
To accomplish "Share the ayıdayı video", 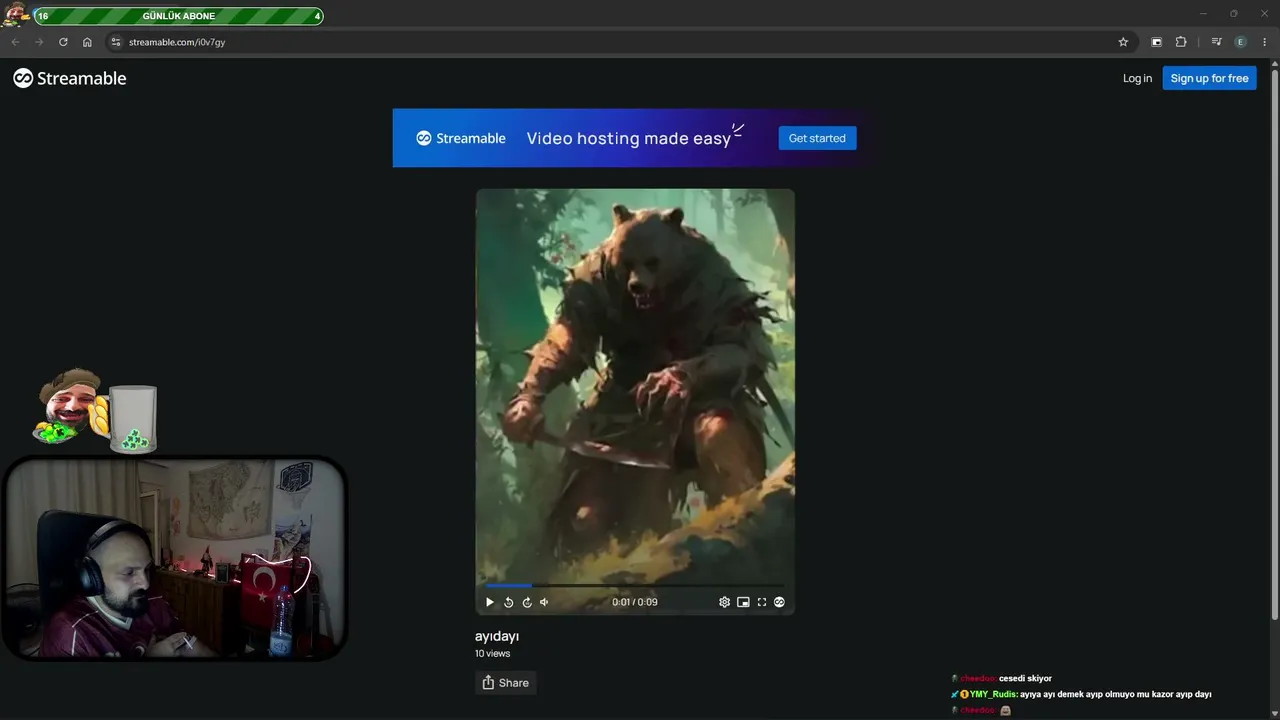I will point(505,683).
